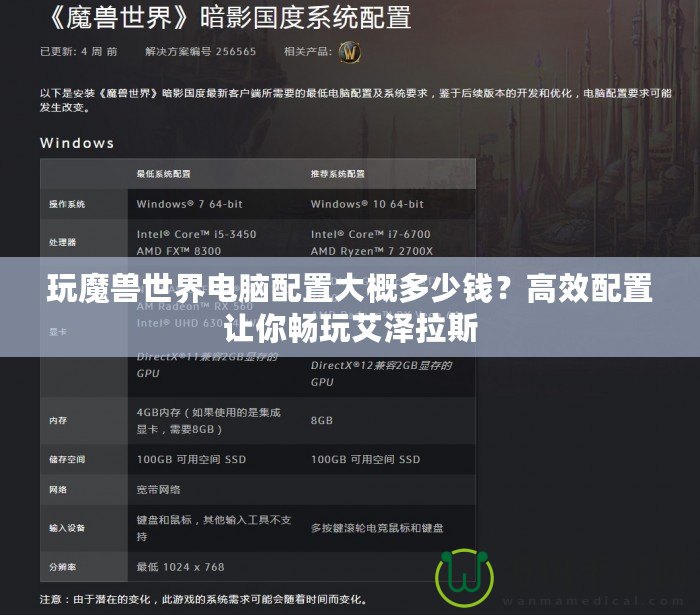700x615 pixels.
Task: Click the '相关产品:' label
Action: tap(308, 52)
